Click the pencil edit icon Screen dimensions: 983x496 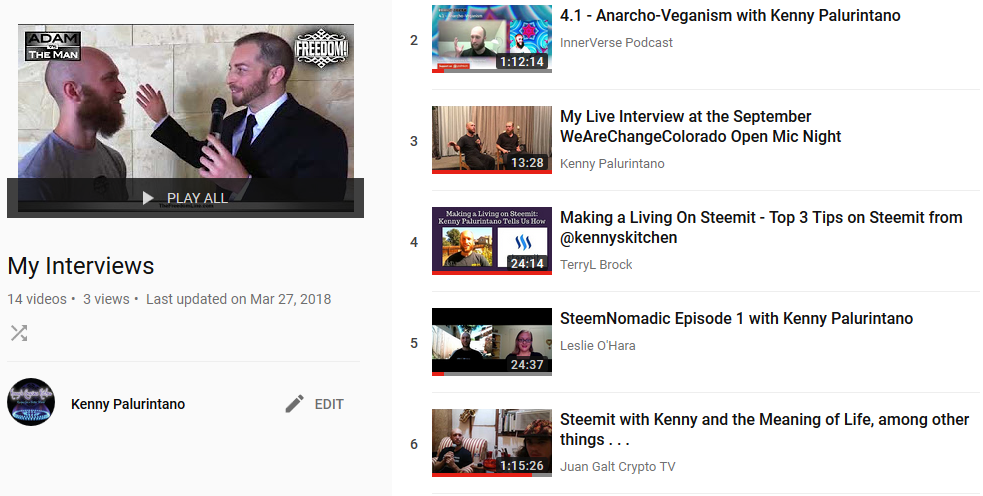tap(294, 404)
